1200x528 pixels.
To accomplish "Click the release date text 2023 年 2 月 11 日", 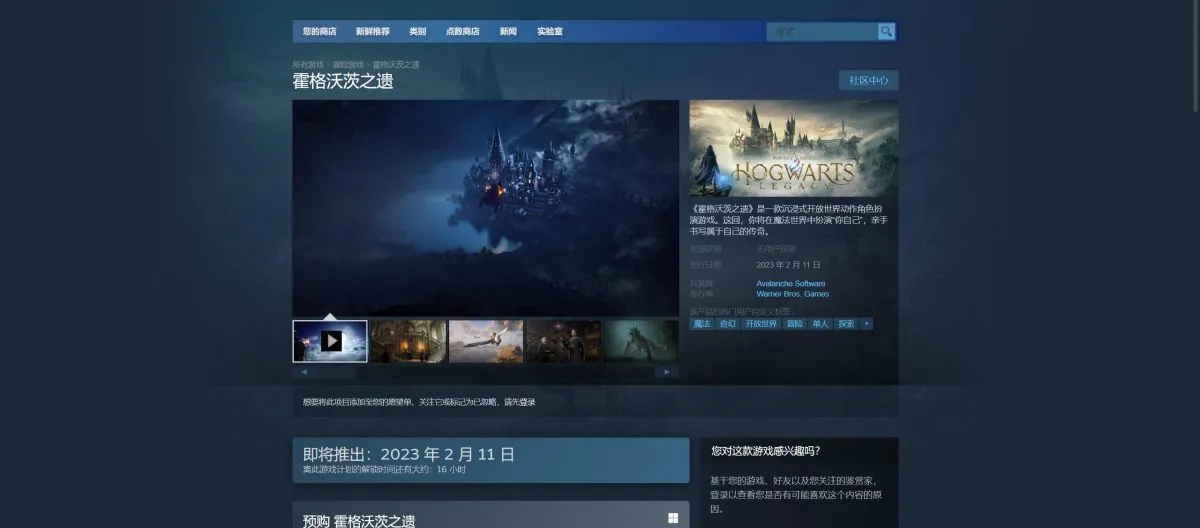I will point(788,265).
